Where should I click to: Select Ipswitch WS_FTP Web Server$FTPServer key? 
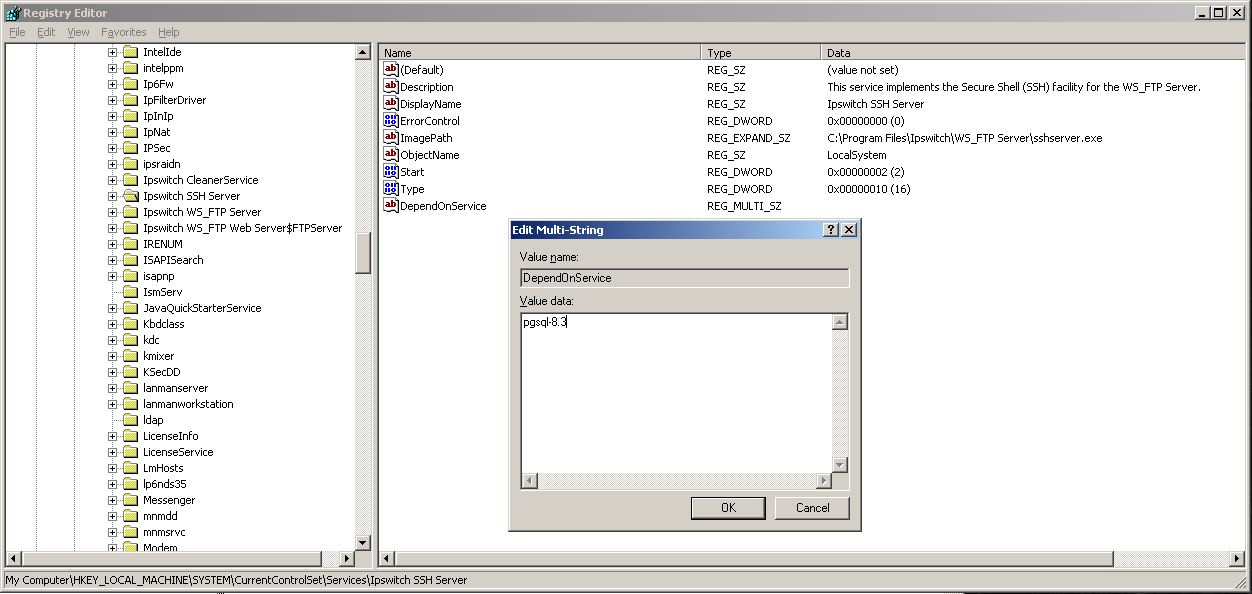pos(242,228)
